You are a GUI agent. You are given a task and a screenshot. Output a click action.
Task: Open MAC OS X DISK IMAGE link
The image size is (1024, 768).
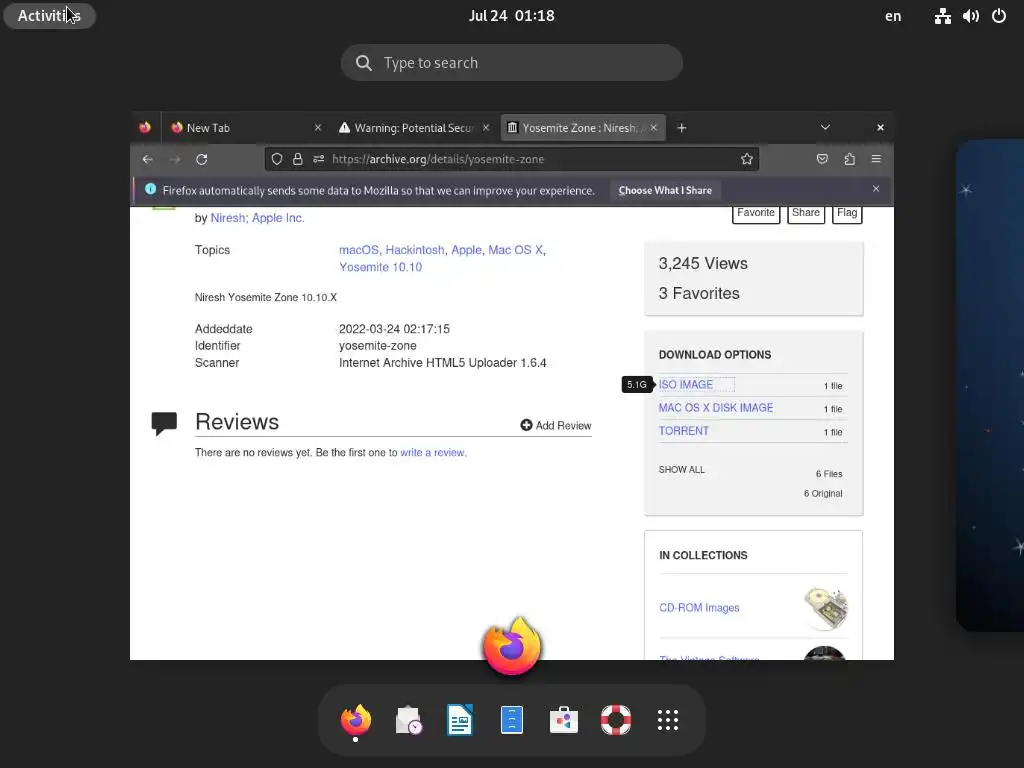tap(716, 408)
